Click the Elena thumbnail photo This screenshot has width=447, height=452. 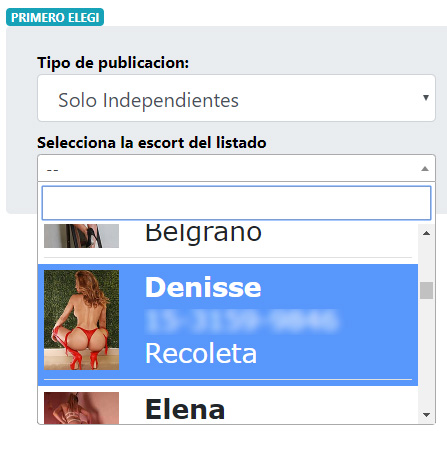coord(81,408)
